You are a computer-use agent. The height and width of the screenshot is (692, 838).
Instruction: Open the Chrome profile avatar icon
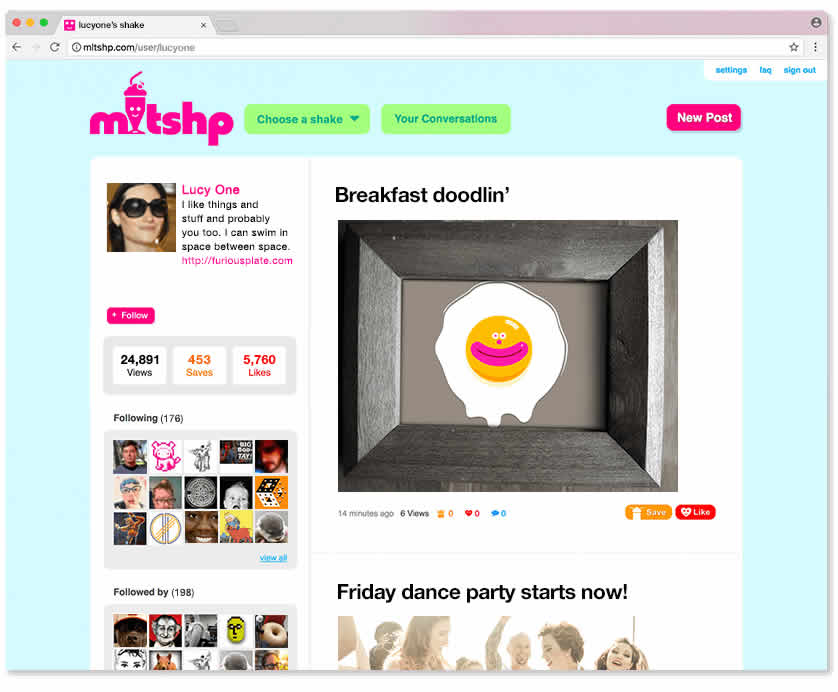pos(816,22)
